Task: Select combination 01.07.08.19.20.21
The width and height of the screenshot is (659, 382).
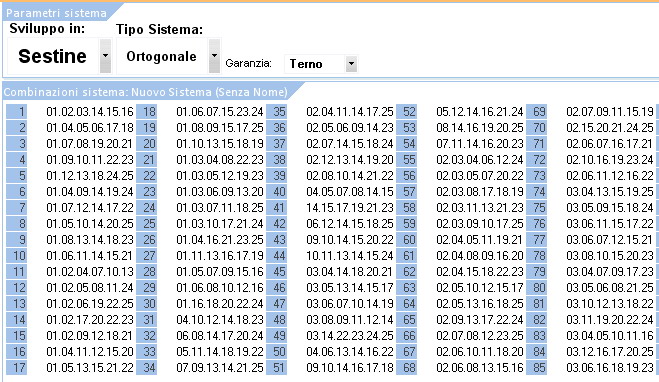Action: [x=89, y=144]
